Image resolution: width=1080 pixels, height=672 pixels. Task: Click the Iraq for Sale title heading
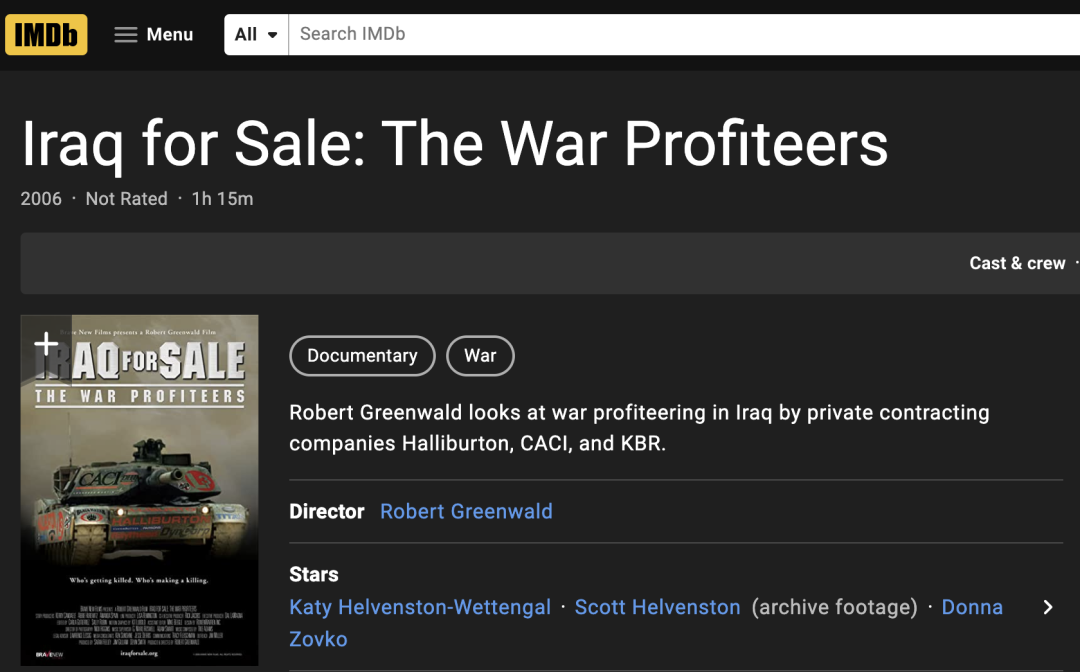coord(454,143)
